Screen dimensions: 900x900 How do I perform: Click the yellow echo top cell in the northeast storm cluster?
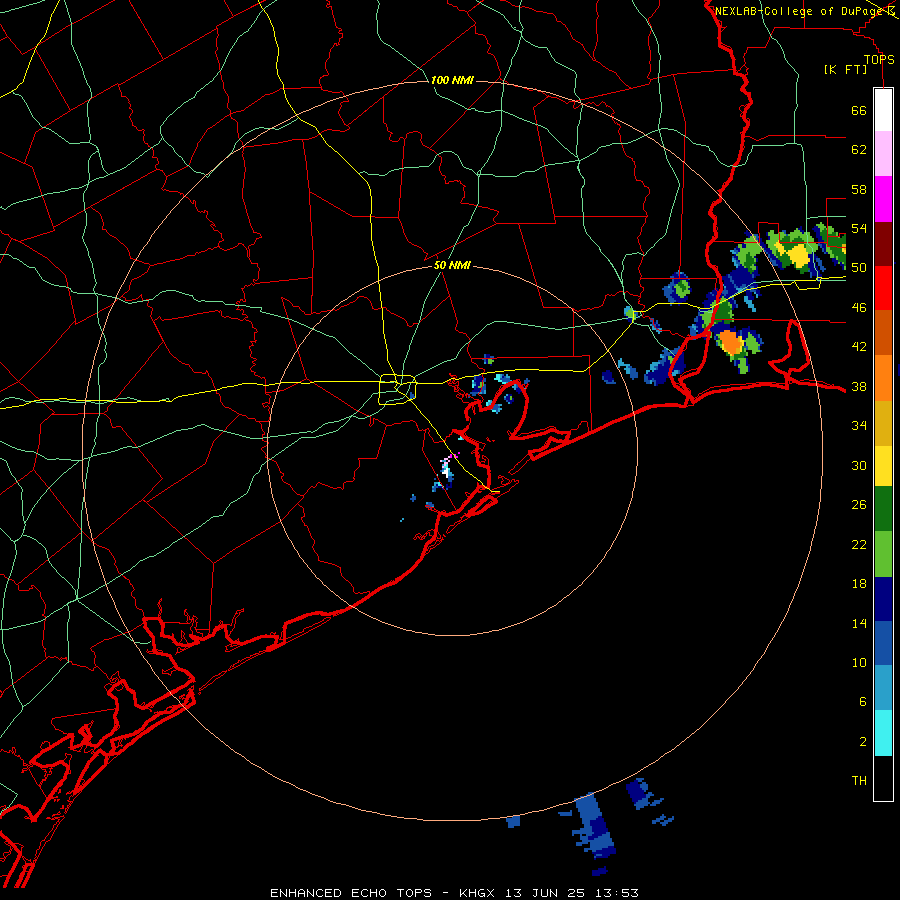point(797,254)
